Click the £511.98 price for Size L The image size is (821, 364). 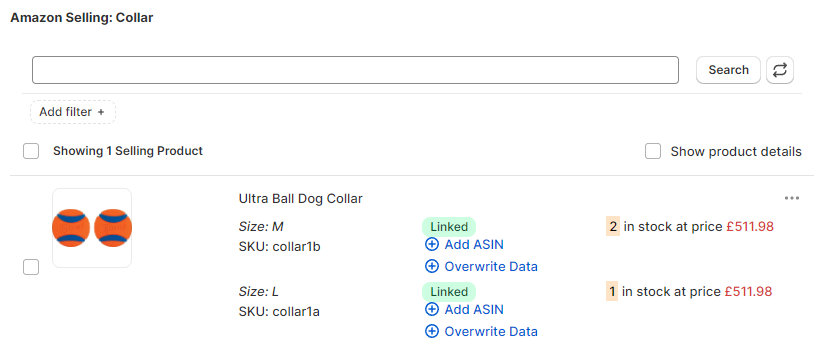point(748,292)
